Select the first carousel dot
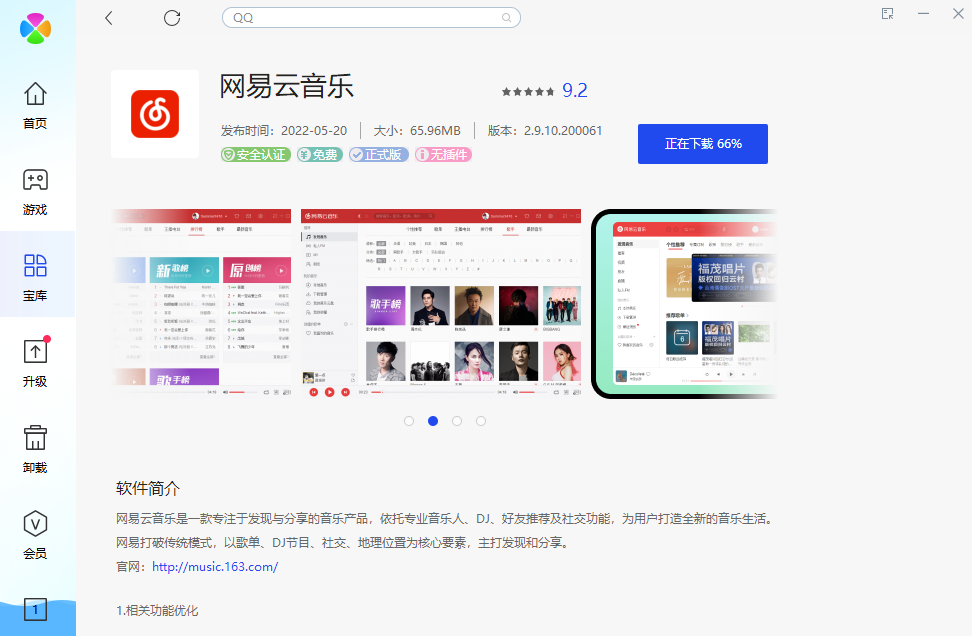 pos(409,421)
